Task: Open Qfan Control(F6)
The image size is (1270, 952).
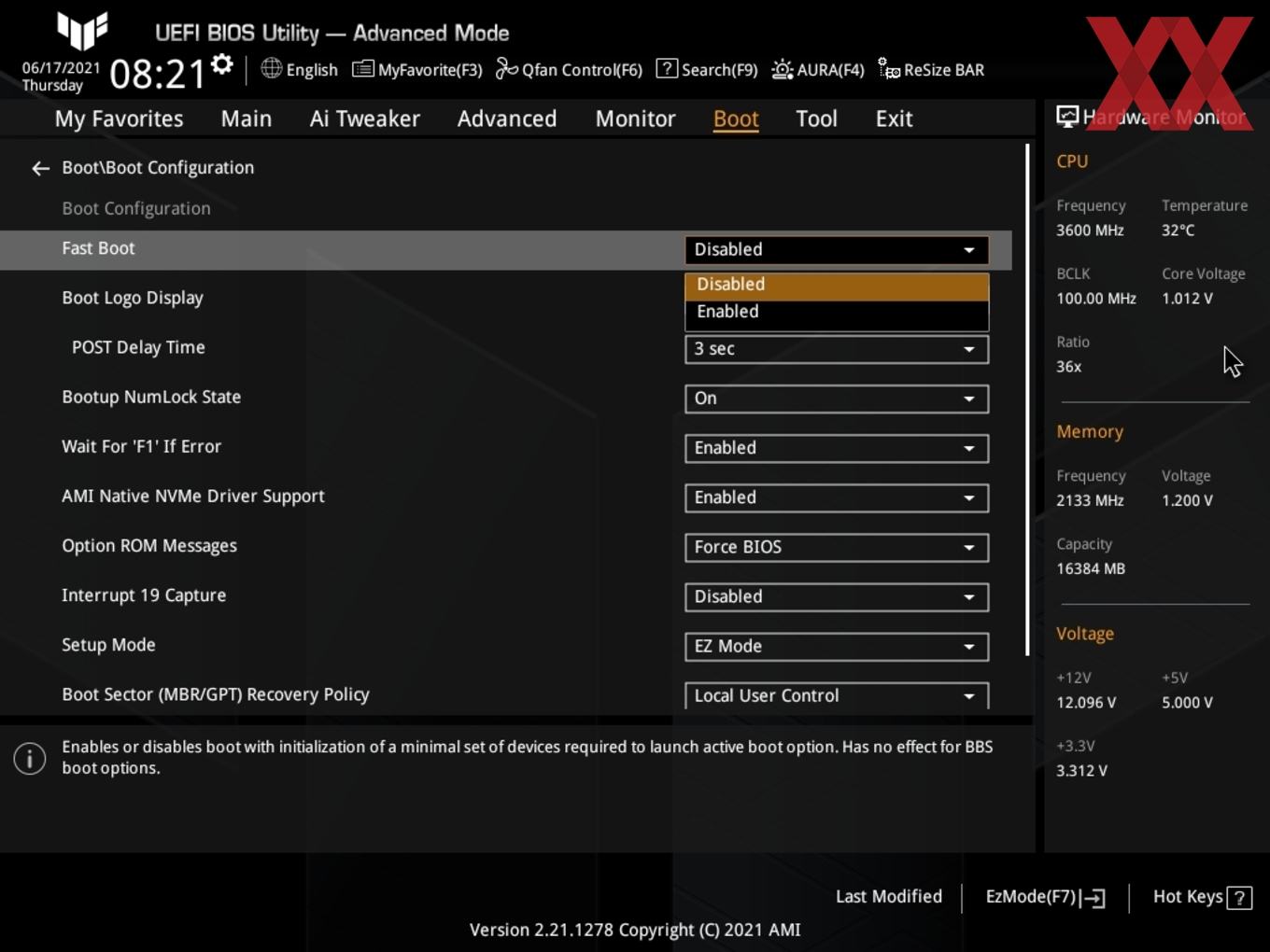Action: pos(569,70)
